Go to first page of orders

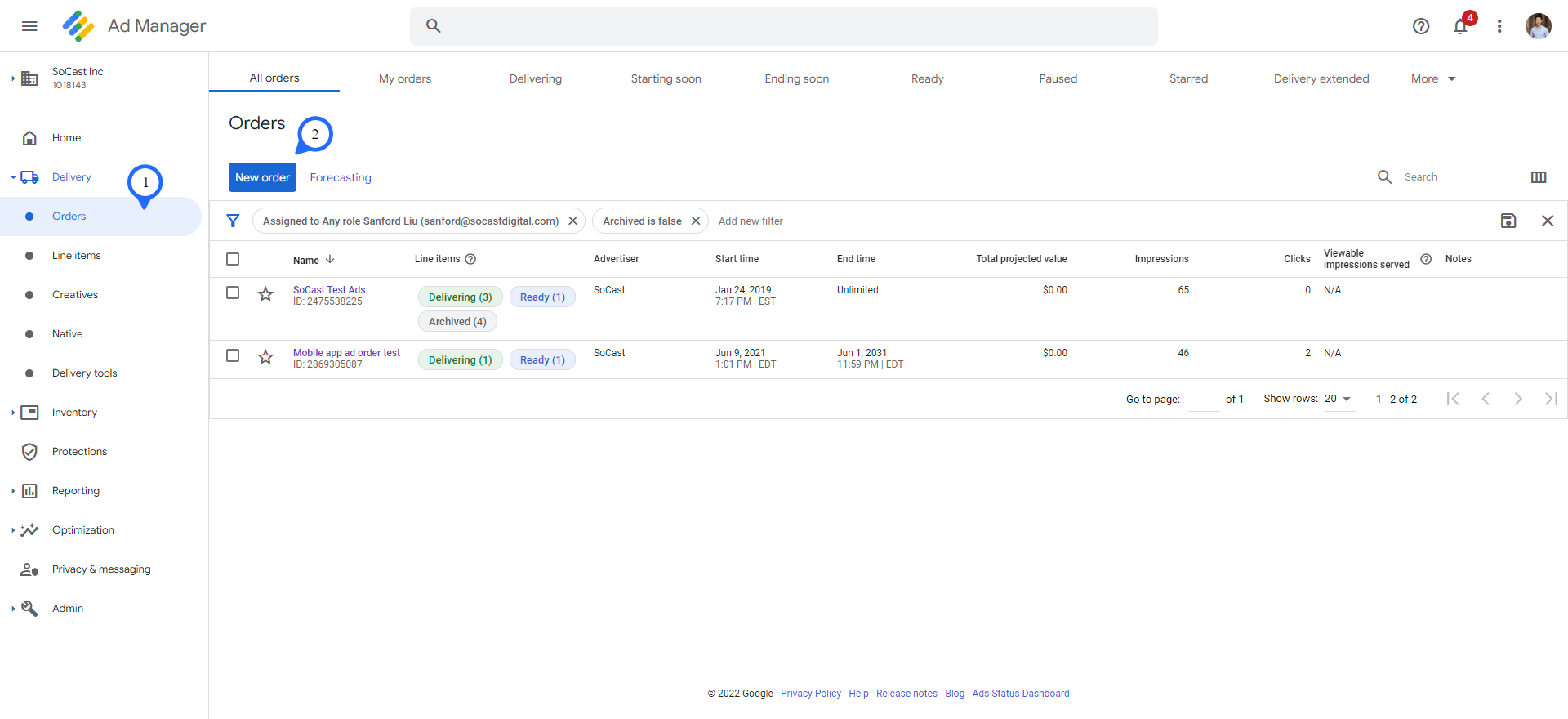click(x=1453, y=399)
